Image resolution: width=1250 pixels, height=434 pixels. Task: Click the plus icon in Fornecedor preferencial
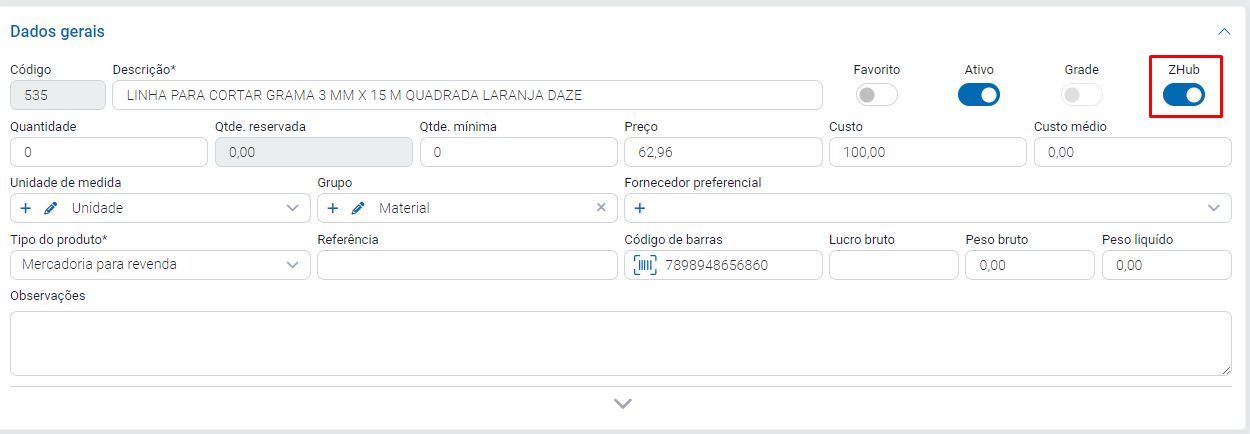coord(640,208)
